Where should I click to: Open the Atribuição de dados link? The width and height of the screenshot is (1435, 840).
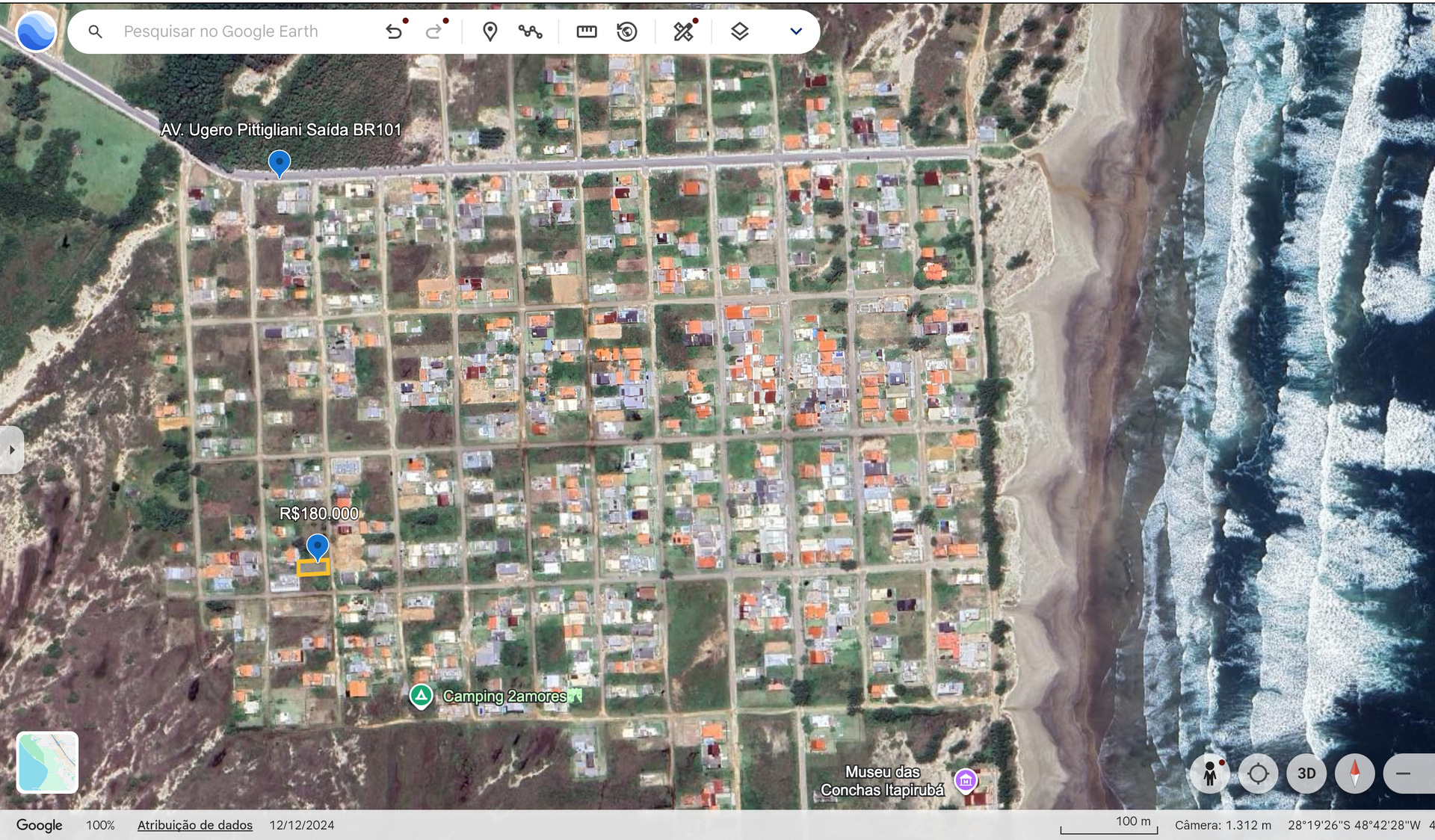(194, 825)
